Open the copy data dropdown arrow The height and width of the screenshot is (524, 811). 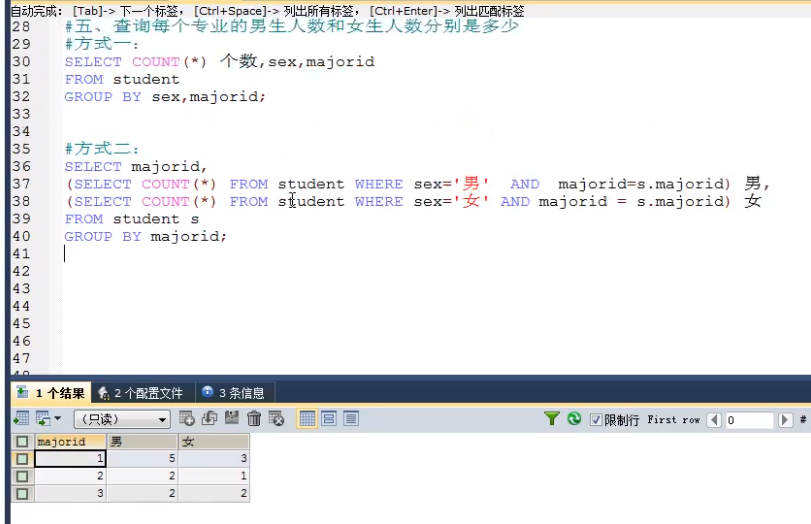tap(57, 418)
